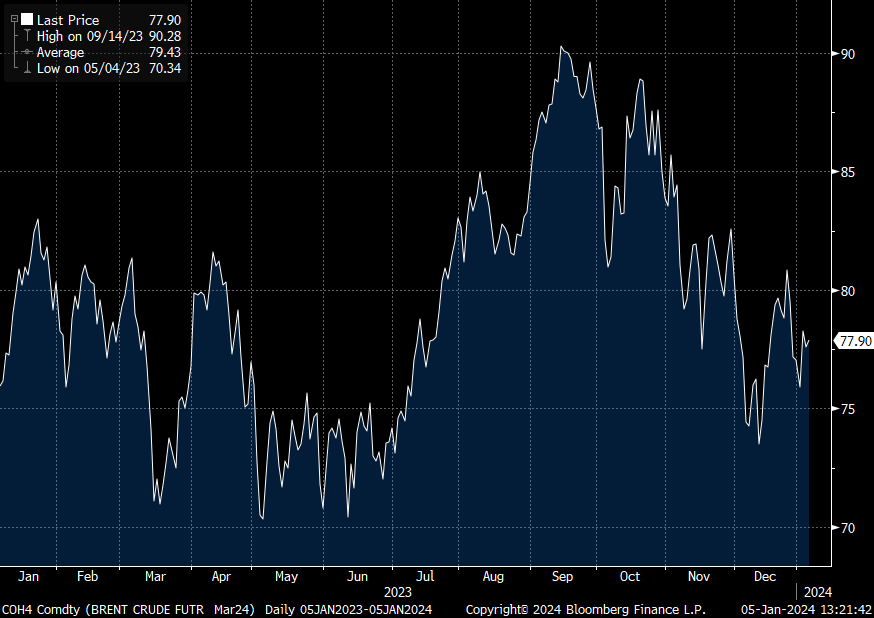Viewport: 874px width, 618px height.
Task: Select the 2024 year label on time axis
Action: tap(817, 592)
